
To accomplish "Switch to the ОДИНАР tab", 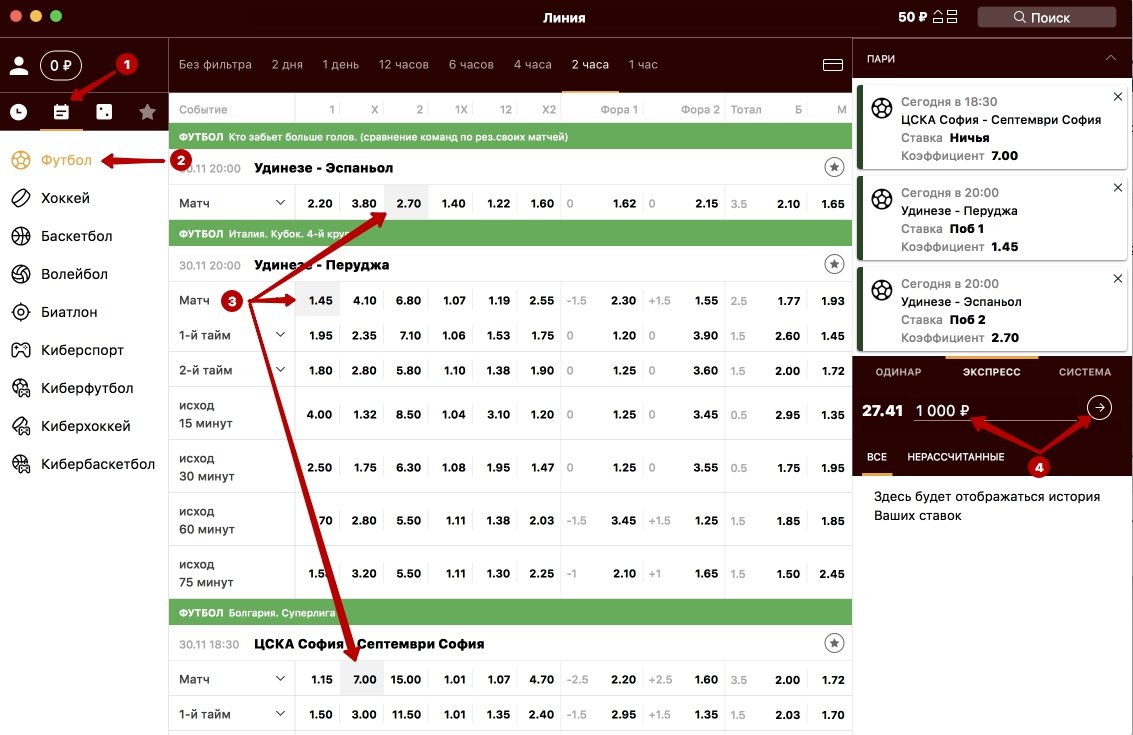I will tap(898, 372).
